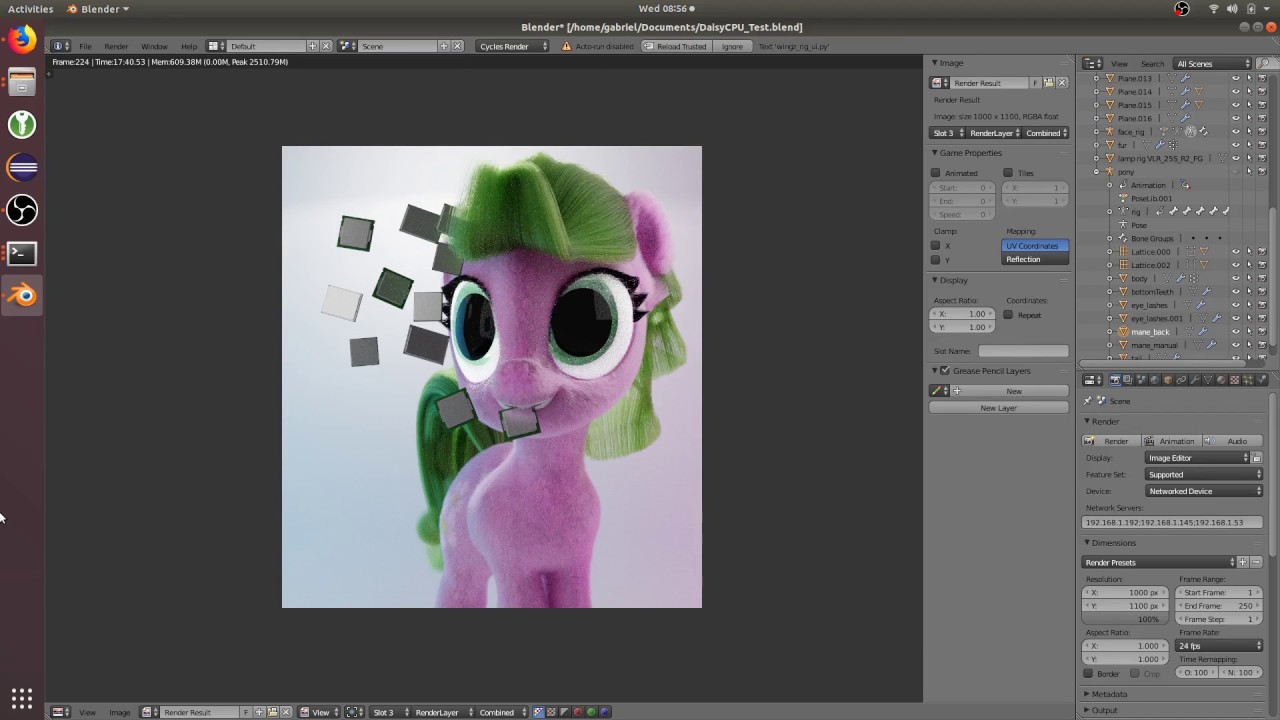The width and height of the screenshot is (1280, 720).
Task: Click the pin icon beside Scene
Action: tap(1088, 401)
